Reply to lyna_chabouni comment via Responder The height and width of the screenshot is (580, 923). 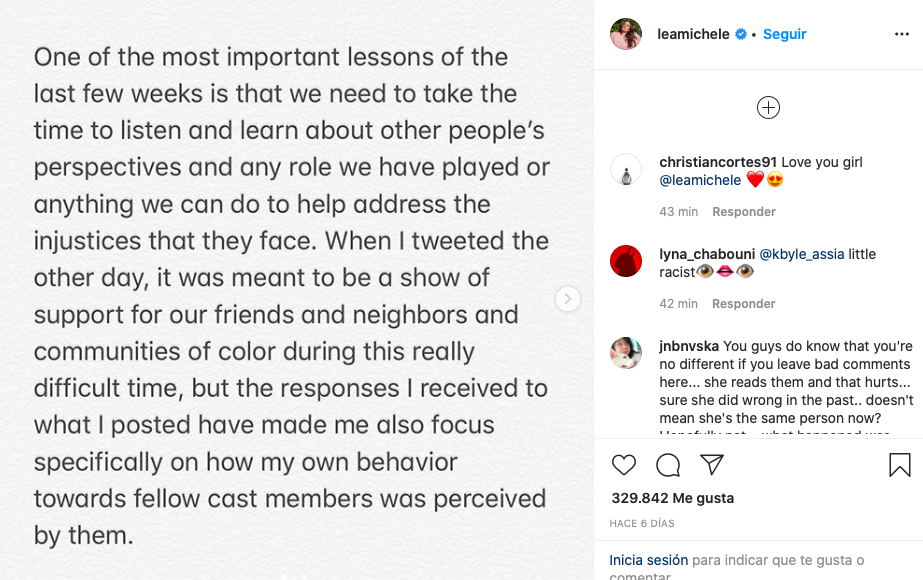(x=744, y=304)
